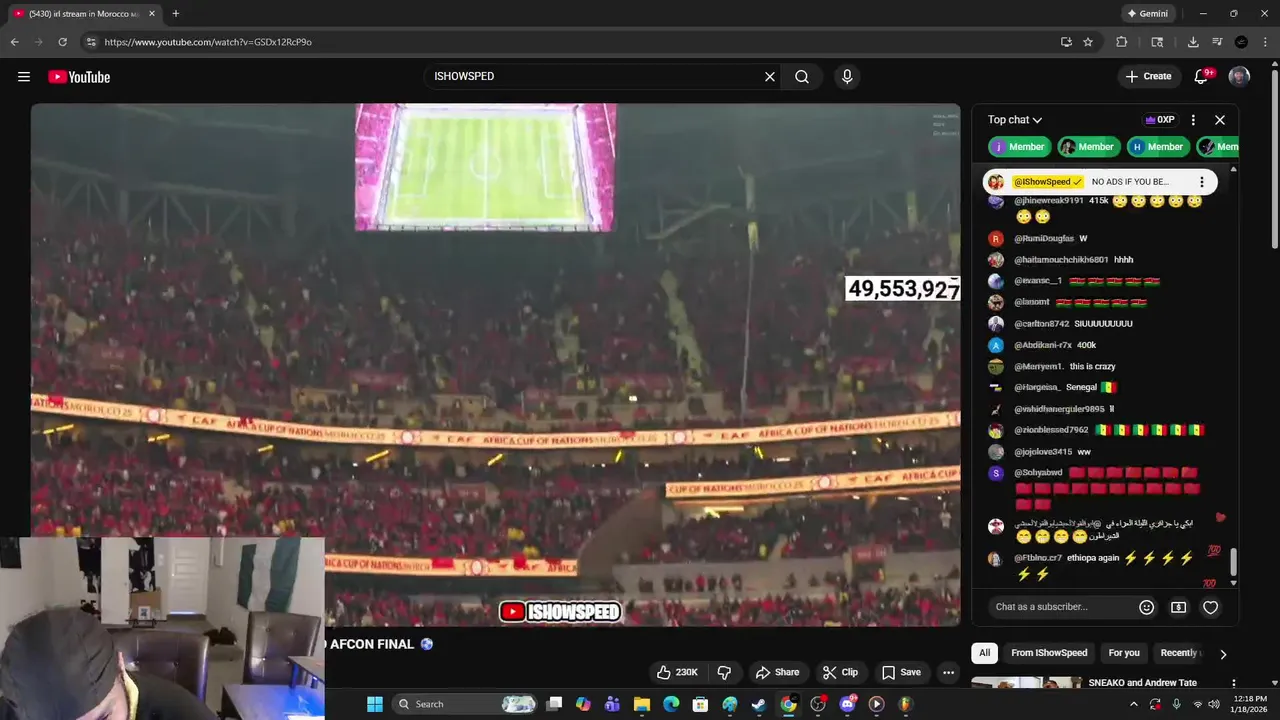
Task: Open Google Lens search icon in toolbar
Action: pos(1157,42)
